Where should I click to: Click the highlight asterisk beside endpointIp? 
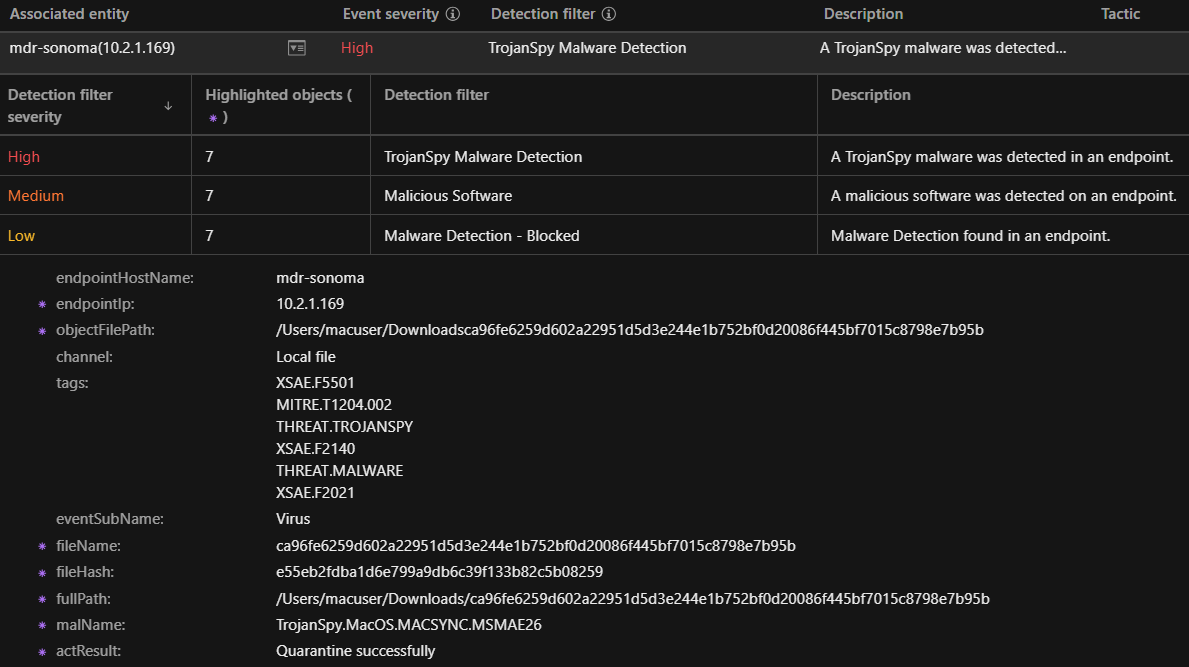pos(42,304)
